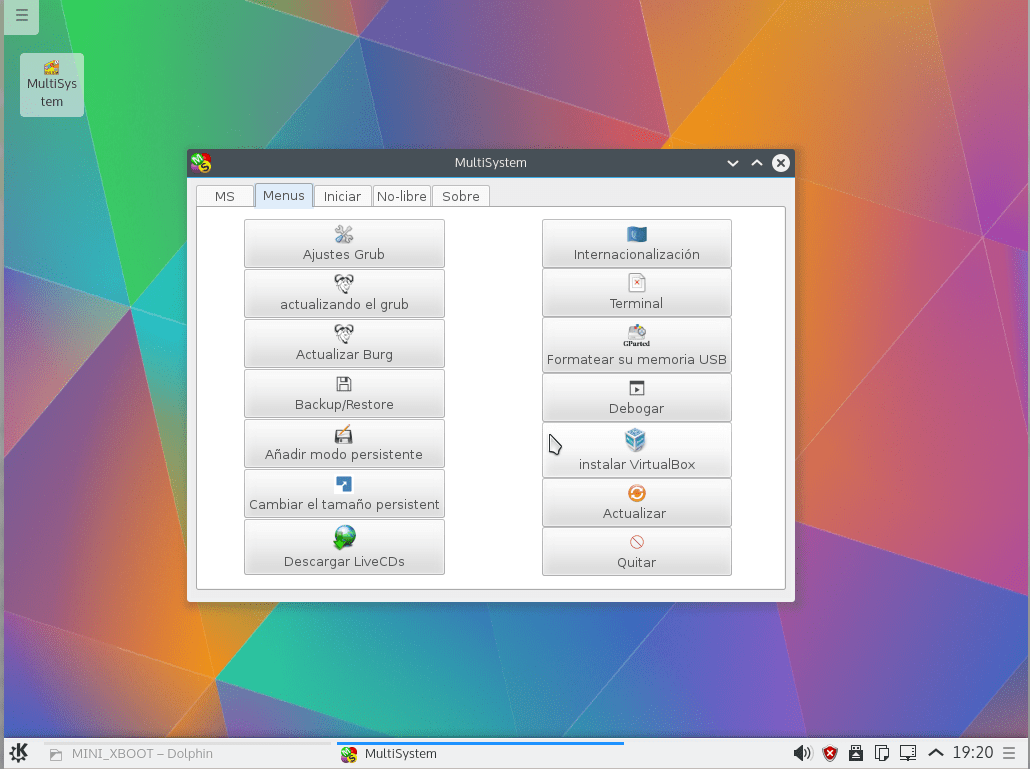Select the Menus tab
This screenshot has height=769, width=1030.
(284, 196)
